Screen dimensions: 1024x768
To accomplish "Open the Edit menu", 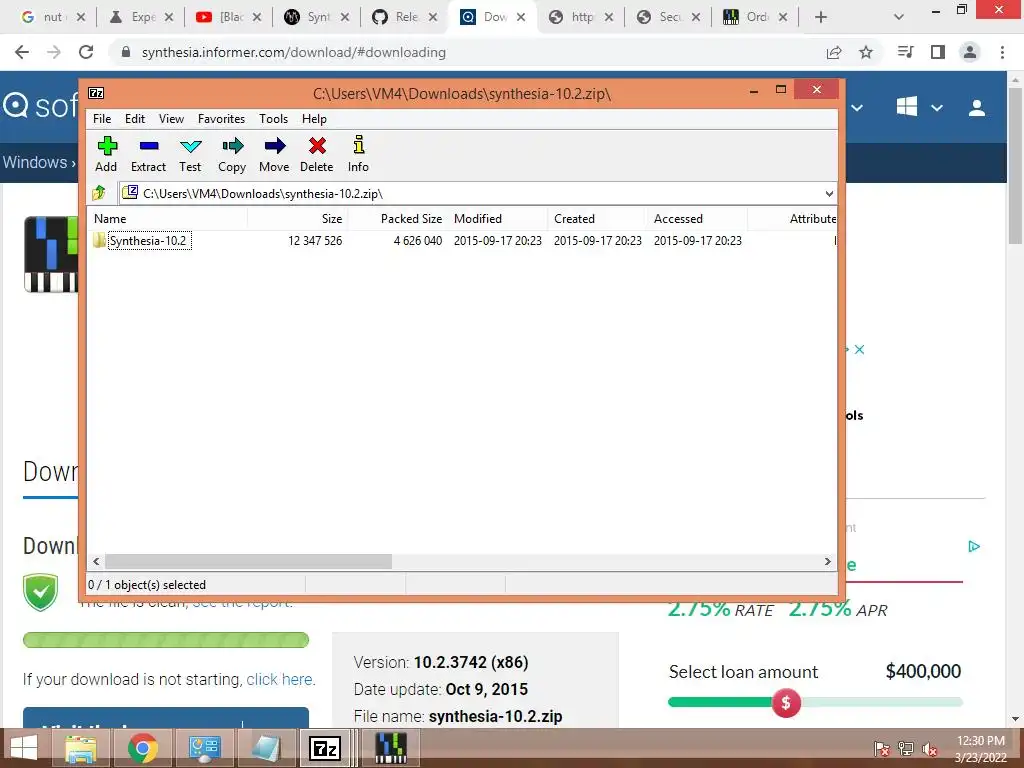I will 135,119.
